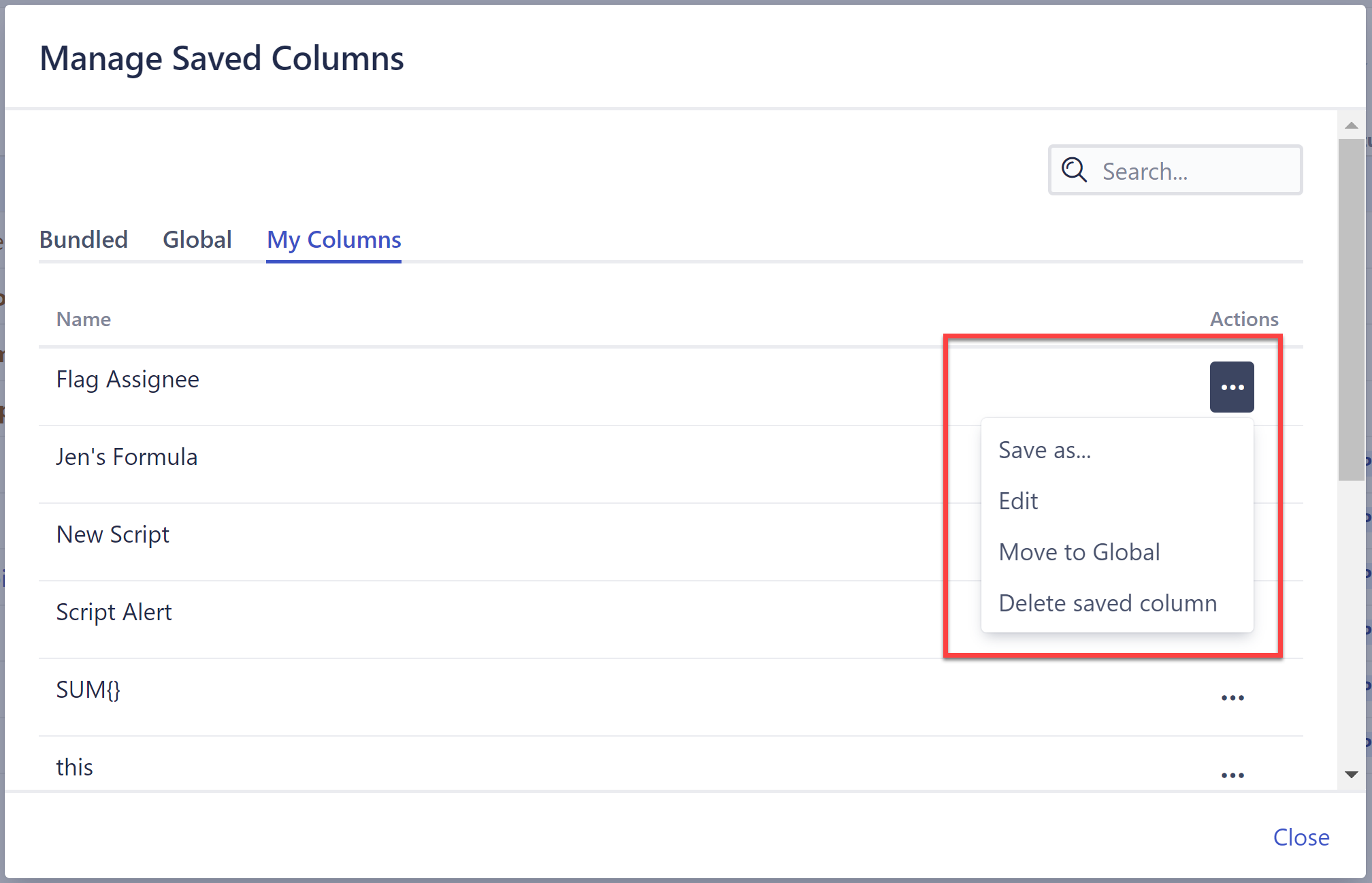Open the actions menu for Flag Assignee
Viewport: 1372px width, 883px height.
point(1232,386)
